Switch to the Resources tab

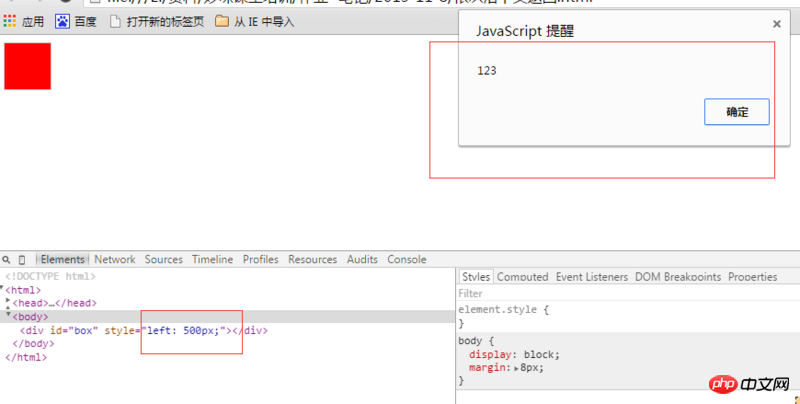(x=312, y=260)
